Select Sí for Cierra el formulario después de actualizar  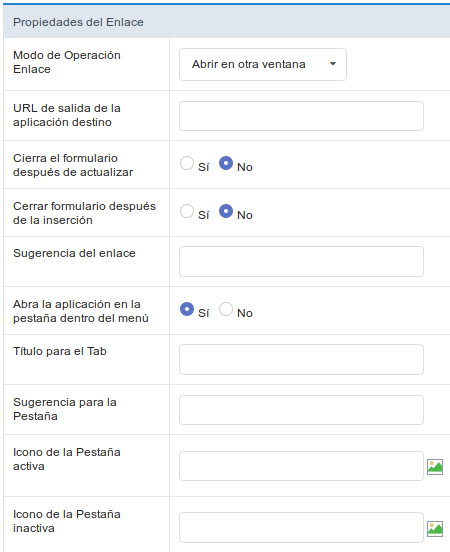[187, 163]
